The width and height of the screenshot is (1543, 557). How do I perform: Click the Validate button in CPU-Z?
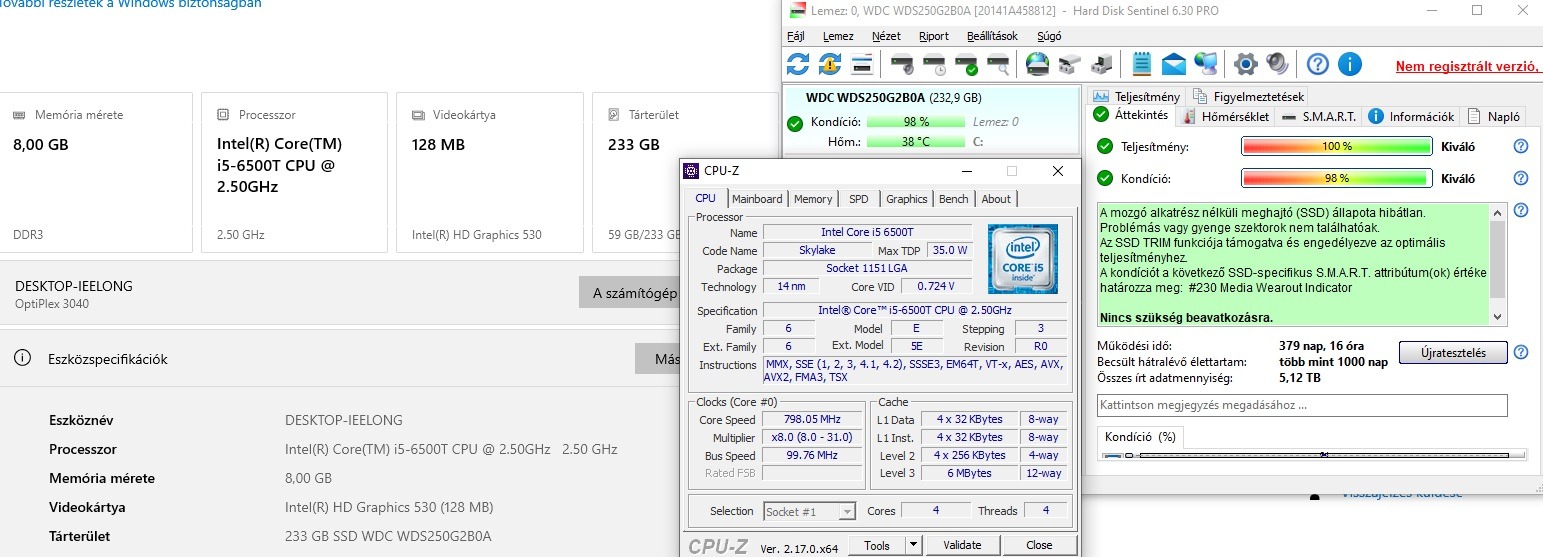pyautogui.click(x=960, y=545)
